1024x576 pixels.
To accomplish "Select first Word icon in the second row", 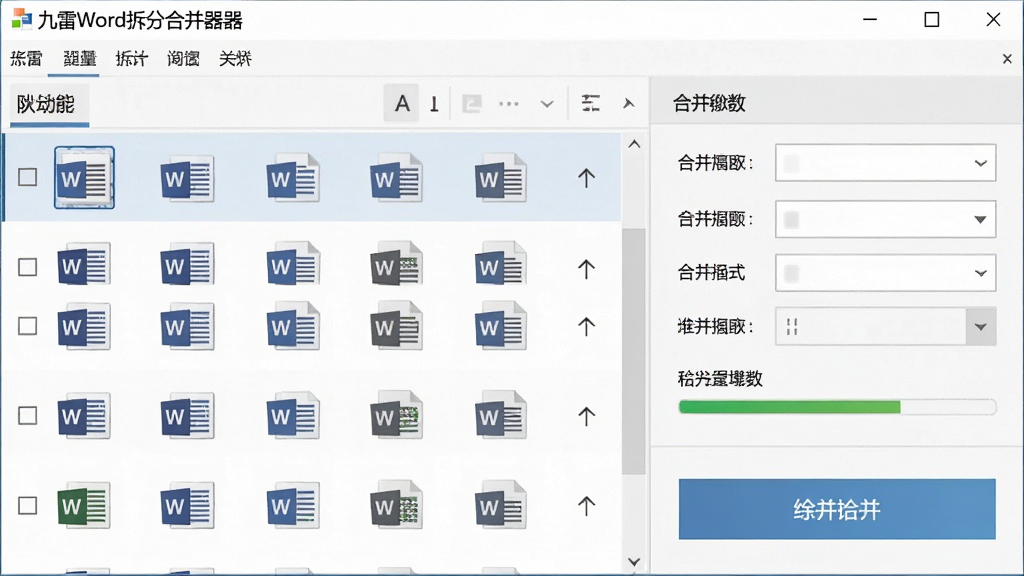I will tap(84, 264).
